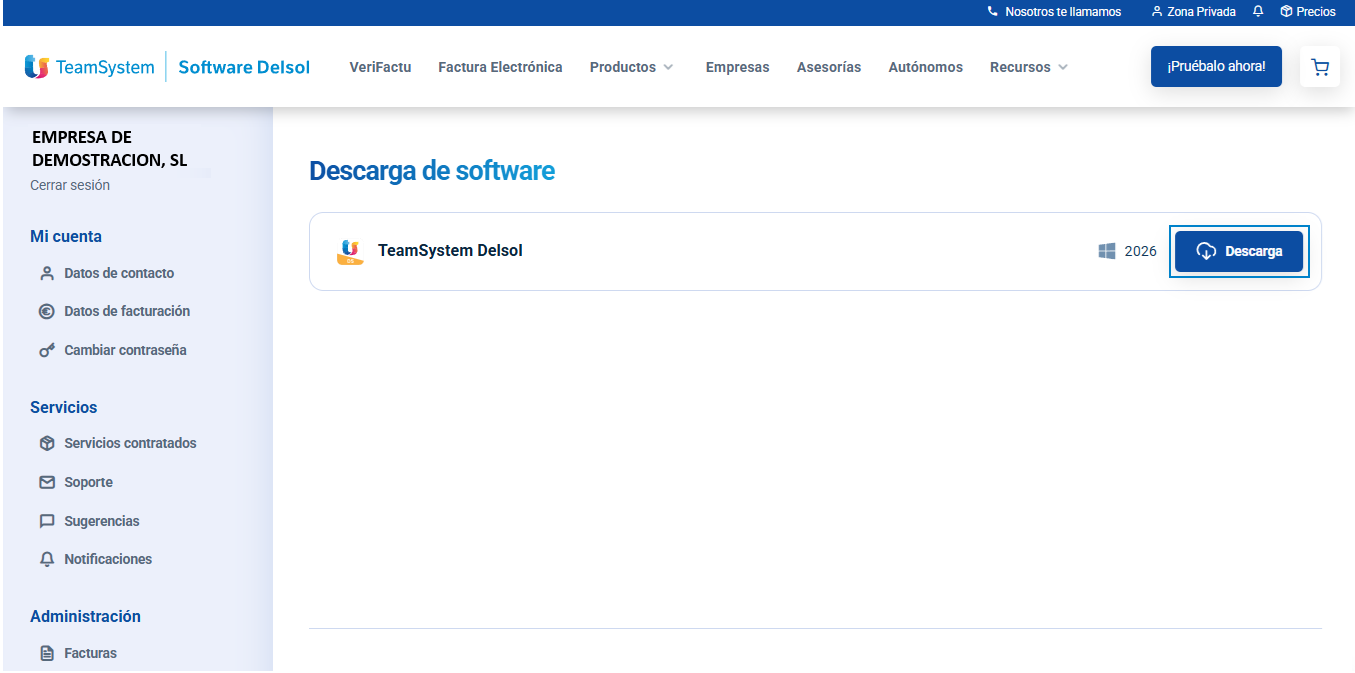Click the Descarga de software heading
Screen dimensions: 1355x673
(432, 171)
